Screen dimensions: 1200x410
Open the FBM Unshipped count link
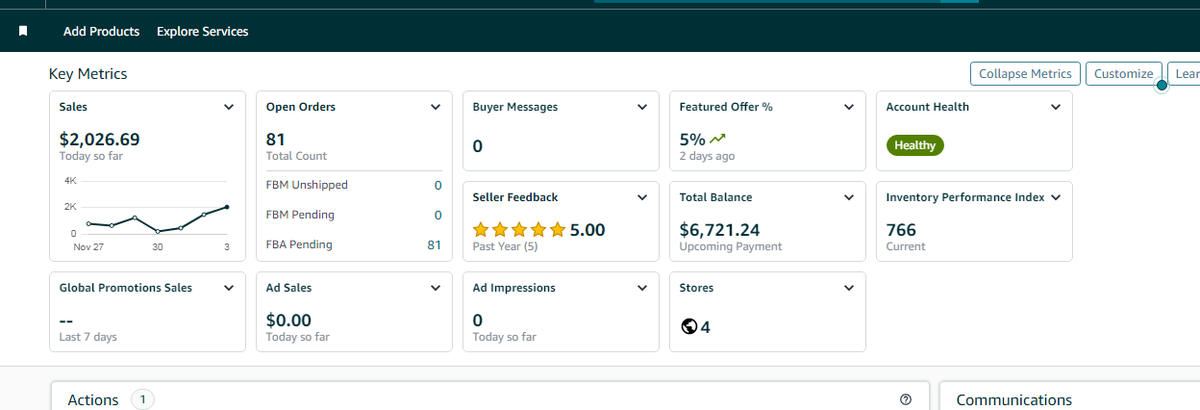[x=438, y=186]
